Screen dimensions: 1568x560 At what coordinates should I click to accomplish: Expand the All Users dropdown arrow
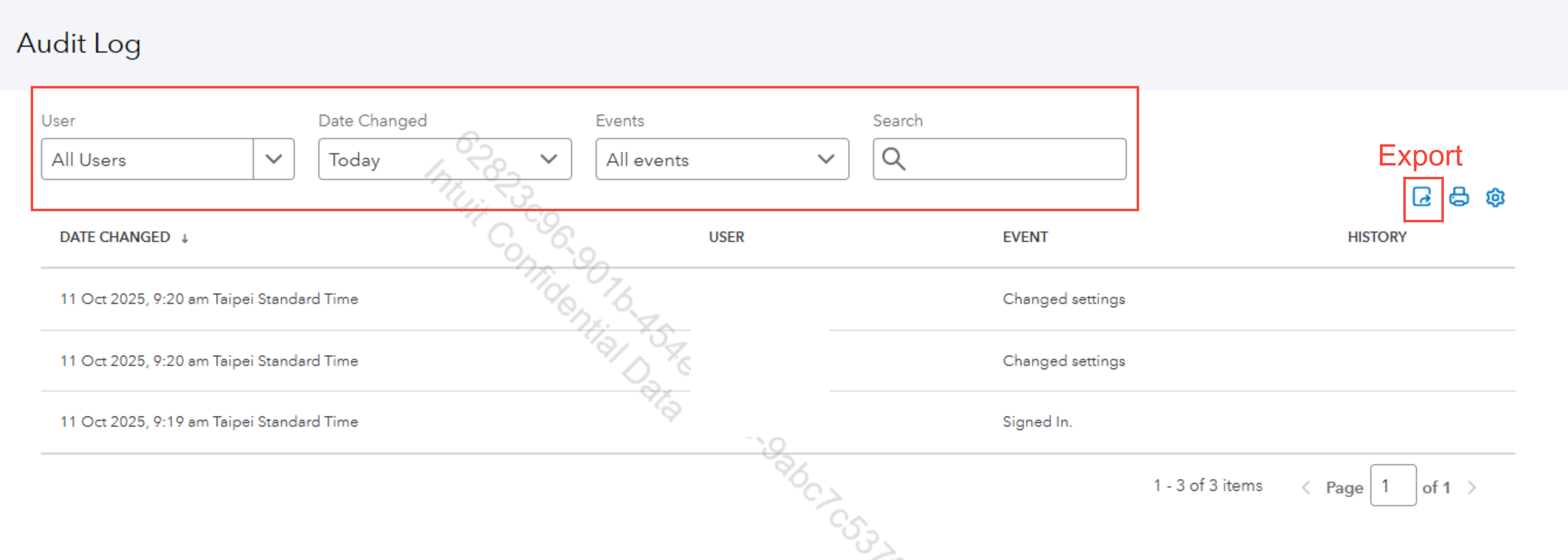(x=274, y=159)
